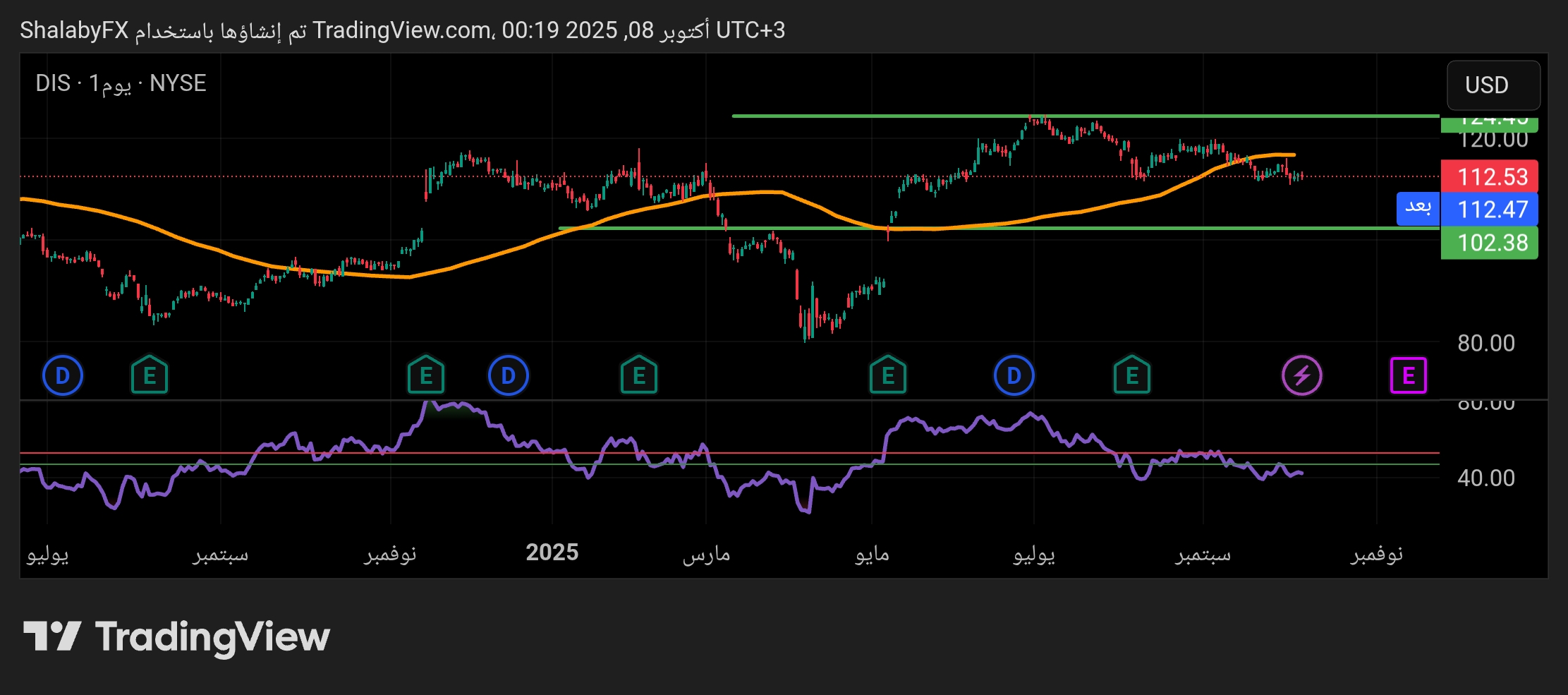Click the blue dividend marker near يوليو 2025

(1014, 375)
